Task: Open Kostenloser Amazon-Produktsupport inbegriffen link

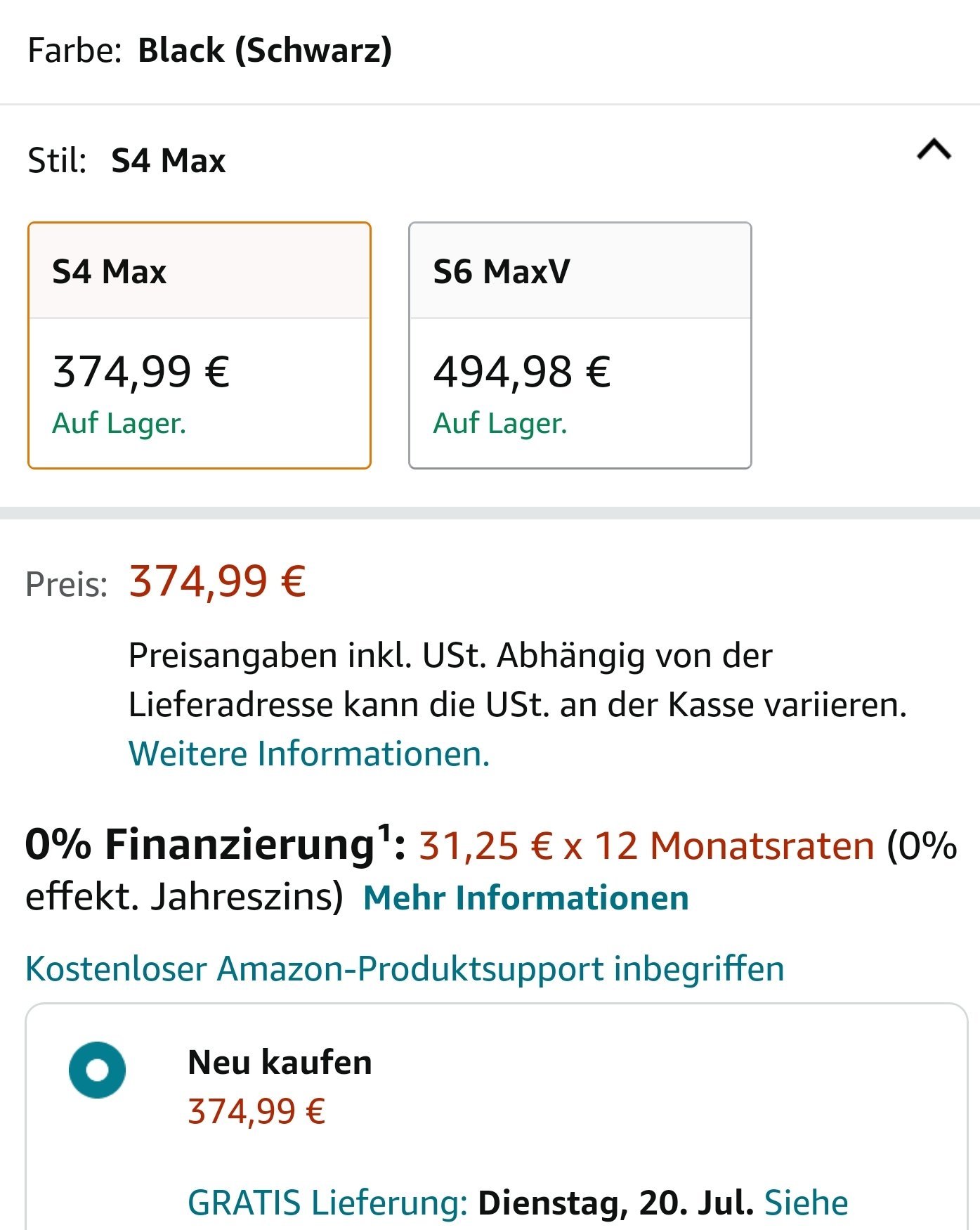Action: (x=405, y=969)
